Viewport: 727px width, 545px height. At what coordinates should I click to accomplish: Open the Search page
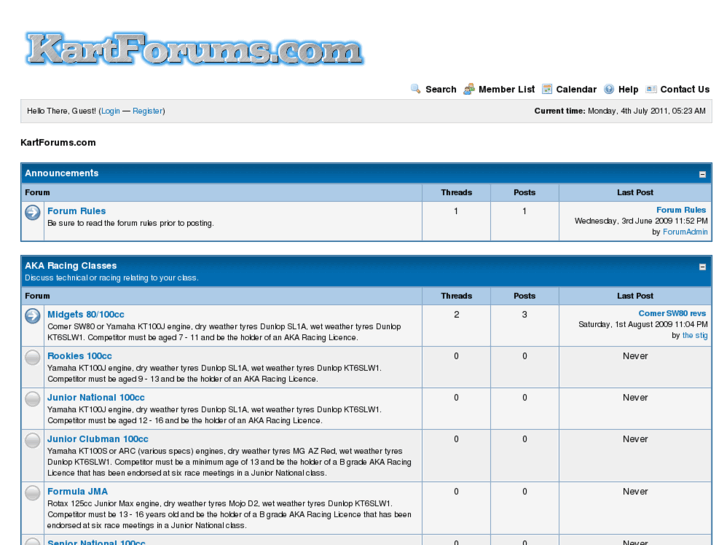pyautogui.click(x=440, y=89)
